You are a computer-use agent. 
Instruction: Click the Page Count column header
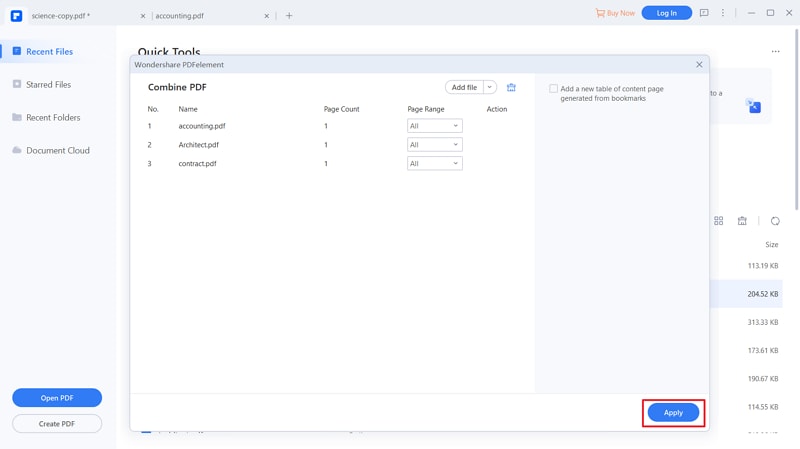point(341,109)
